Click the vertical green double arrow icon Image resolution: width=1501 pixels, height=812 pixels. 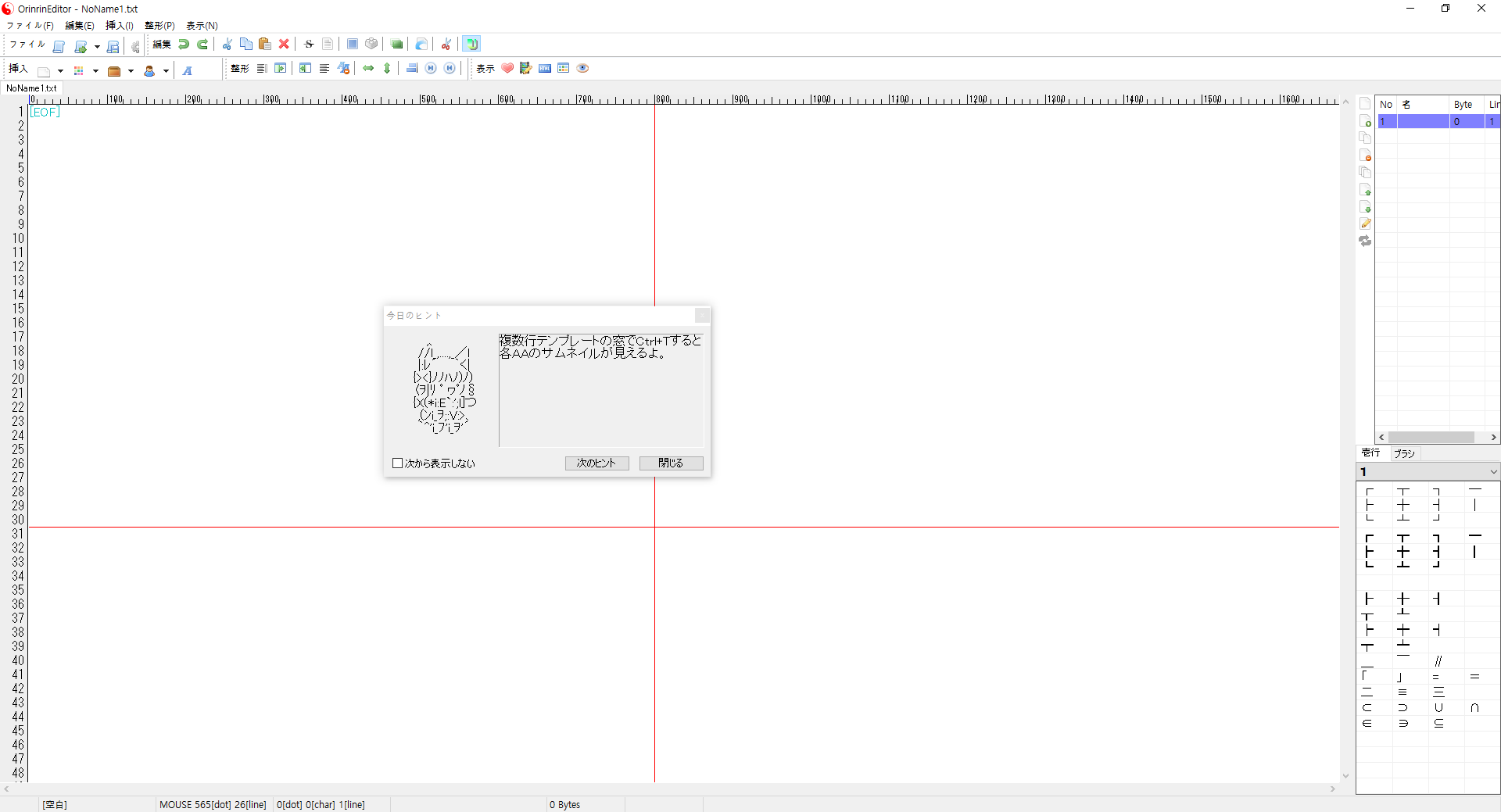pyautogui.click(x=387, y=69)
